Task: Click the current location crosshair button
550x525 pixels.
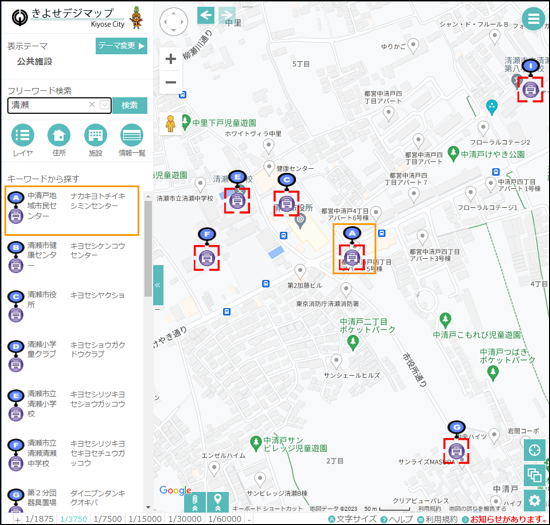Action: [534, 450]
